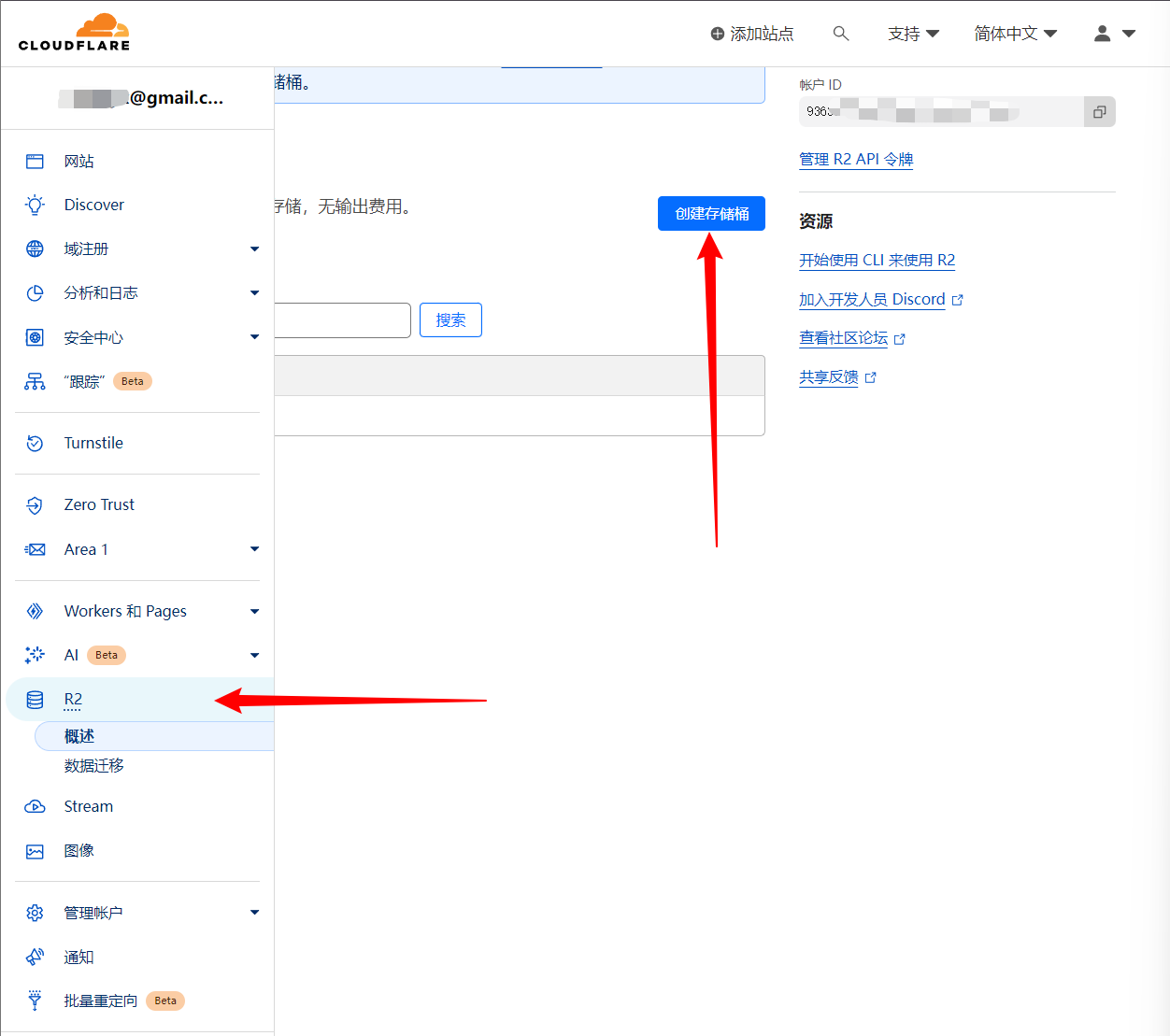Viewport: 1170px width, 1036px height.
Task: Focus the bucket search input field
Action: click(x=342, y=320)
